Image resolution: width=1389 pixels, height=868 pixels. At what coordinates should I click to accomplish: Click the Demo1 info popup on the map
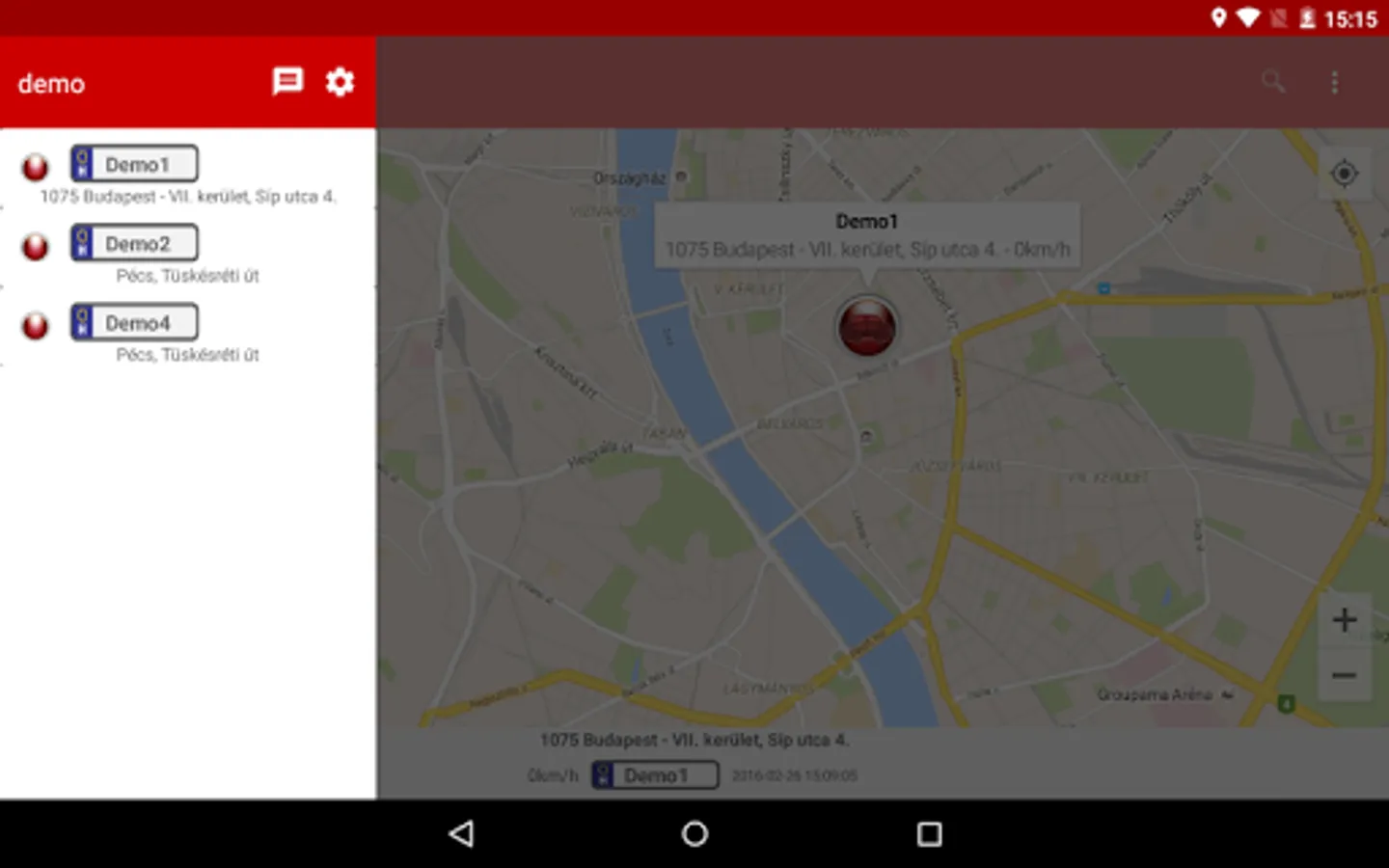click(867, 236)
